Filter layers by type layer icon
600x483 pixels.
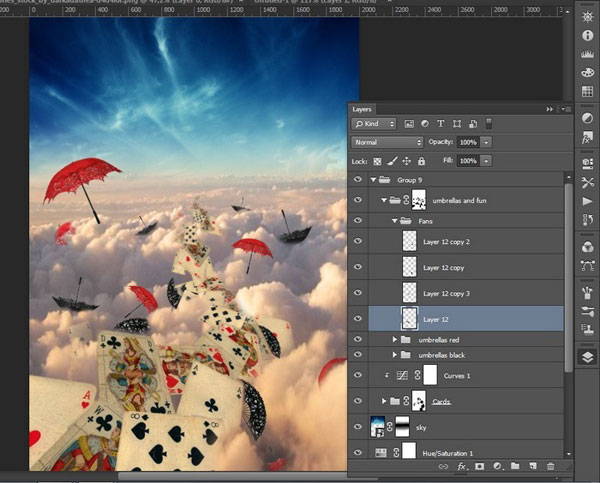440,124
